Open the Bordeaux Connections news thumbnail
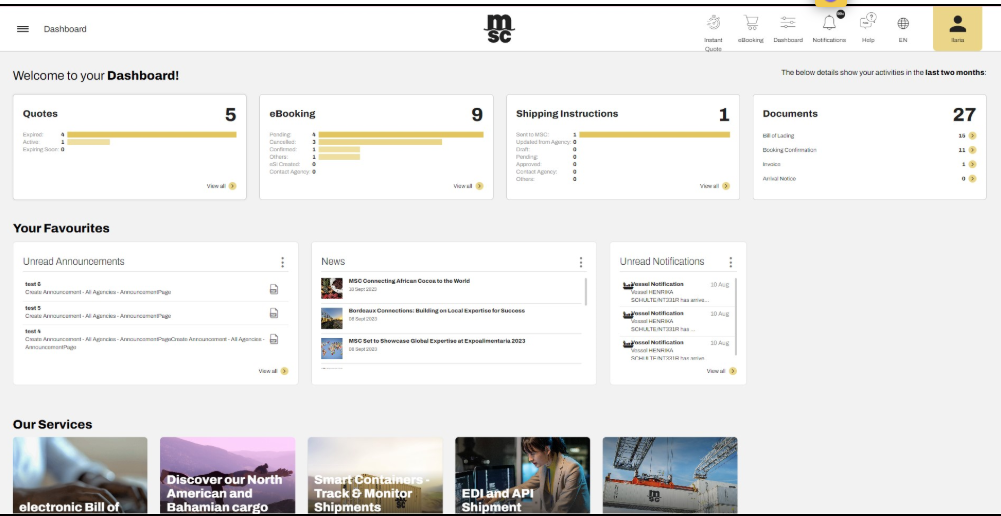Viewport: 1001px width, 516px height. (x=332, y=318)
